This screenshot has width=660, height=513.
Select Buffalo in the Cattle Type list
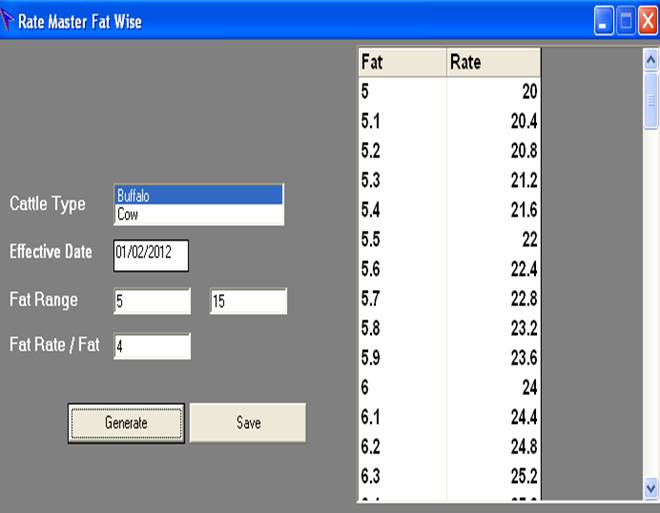point(198,195)
